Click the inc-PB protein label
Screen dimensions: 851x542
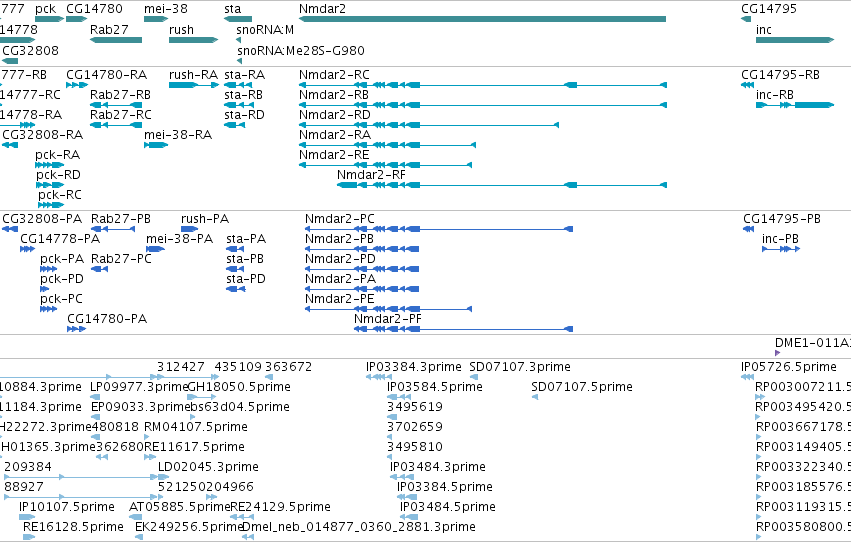coord(780,239)
